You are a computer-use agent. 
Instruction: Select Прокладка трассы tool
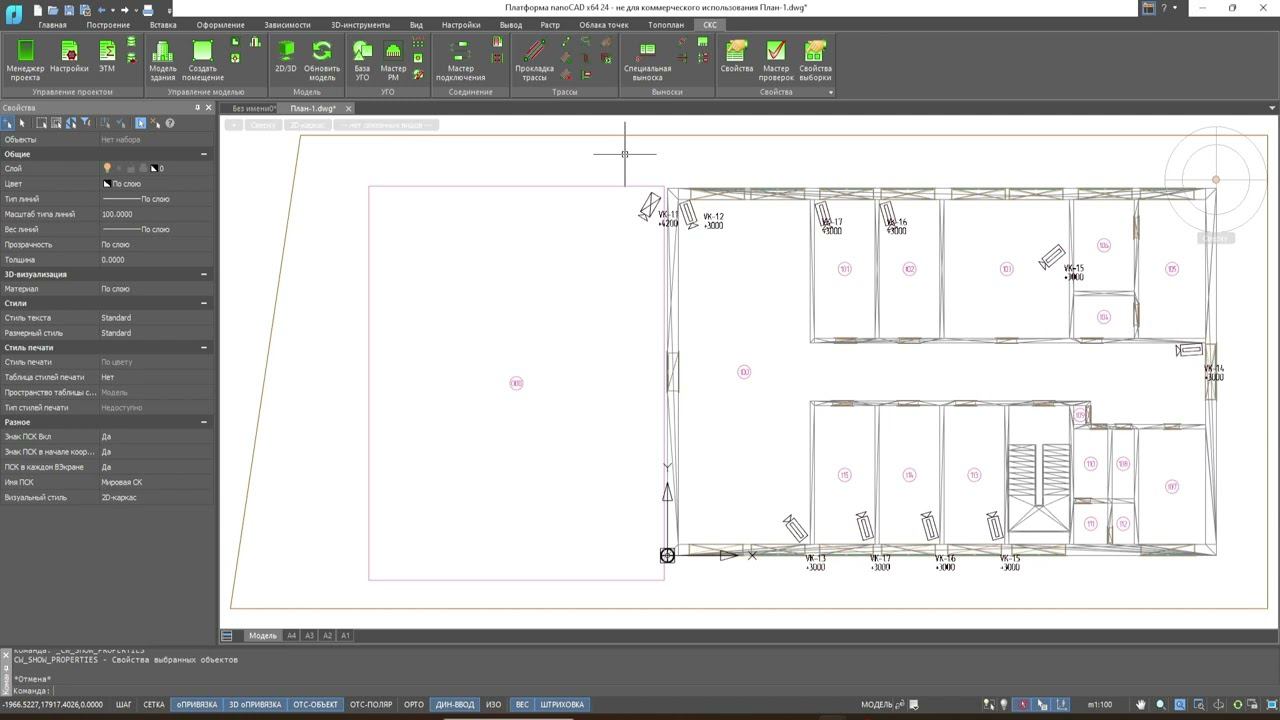[534, 60]
